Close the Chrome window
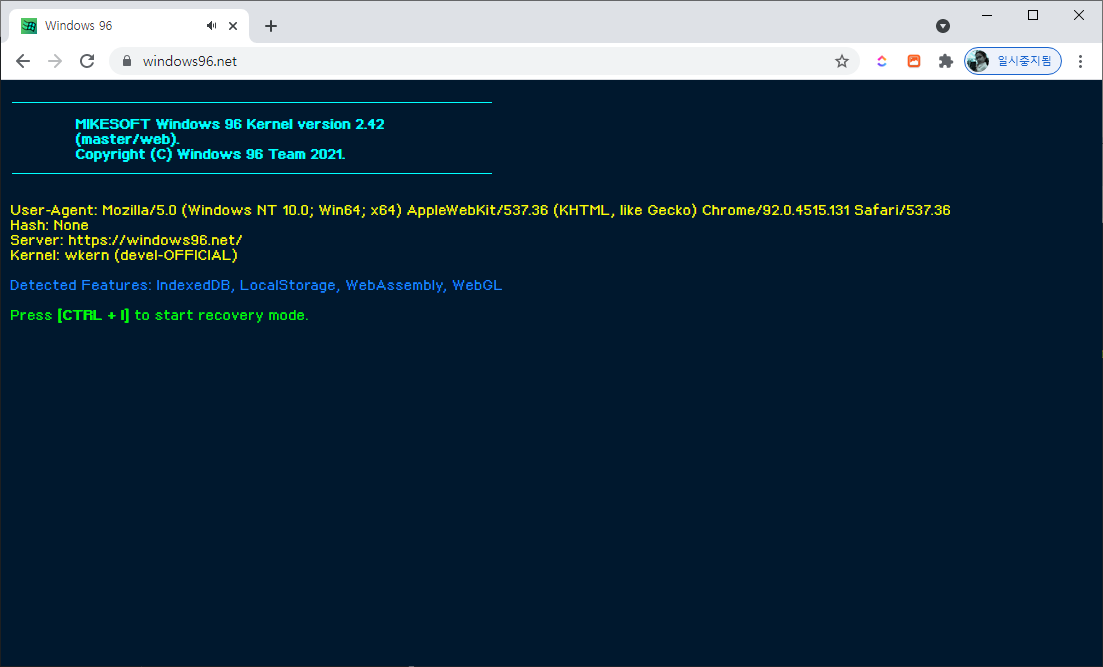The image size is (1103, 667). [1078, 15]
